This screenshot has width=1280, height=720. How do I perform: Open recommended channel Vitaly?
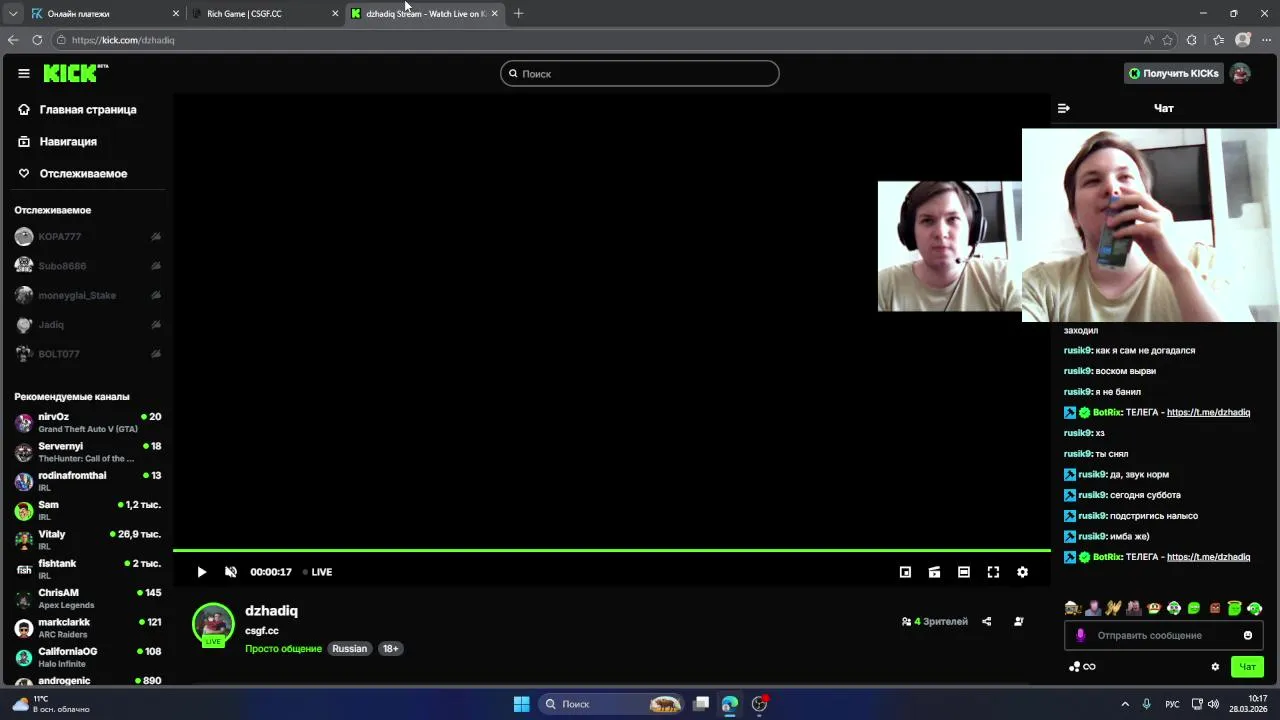coord(88,540)
